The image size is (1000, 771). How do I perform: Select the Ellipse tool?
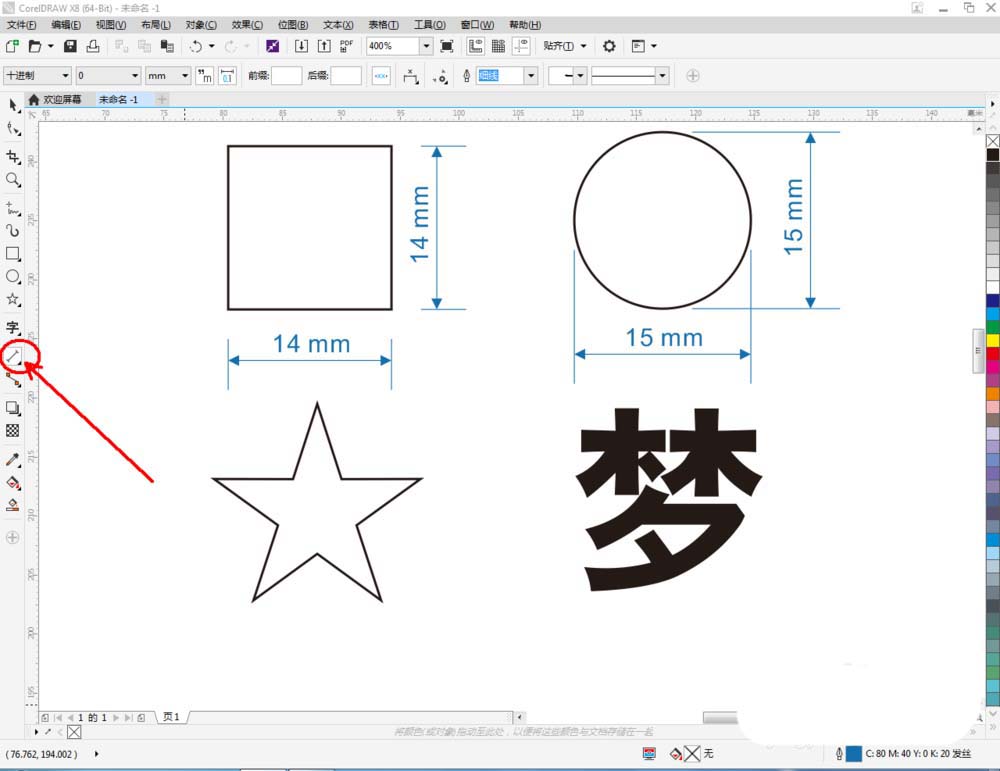pyautogui.click(x=13, y=276)
